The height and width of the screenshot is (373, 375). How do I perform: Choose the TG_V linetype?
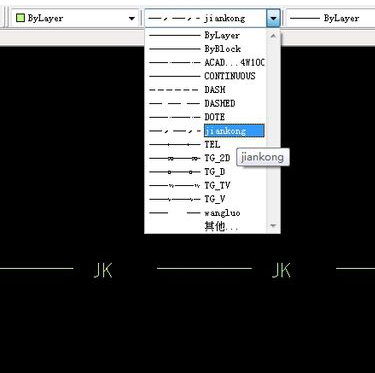(x=206, y=199)
